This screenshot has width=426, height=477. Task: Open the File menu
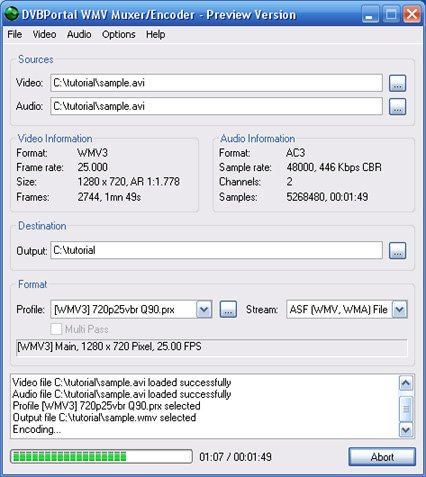point(15,34)
